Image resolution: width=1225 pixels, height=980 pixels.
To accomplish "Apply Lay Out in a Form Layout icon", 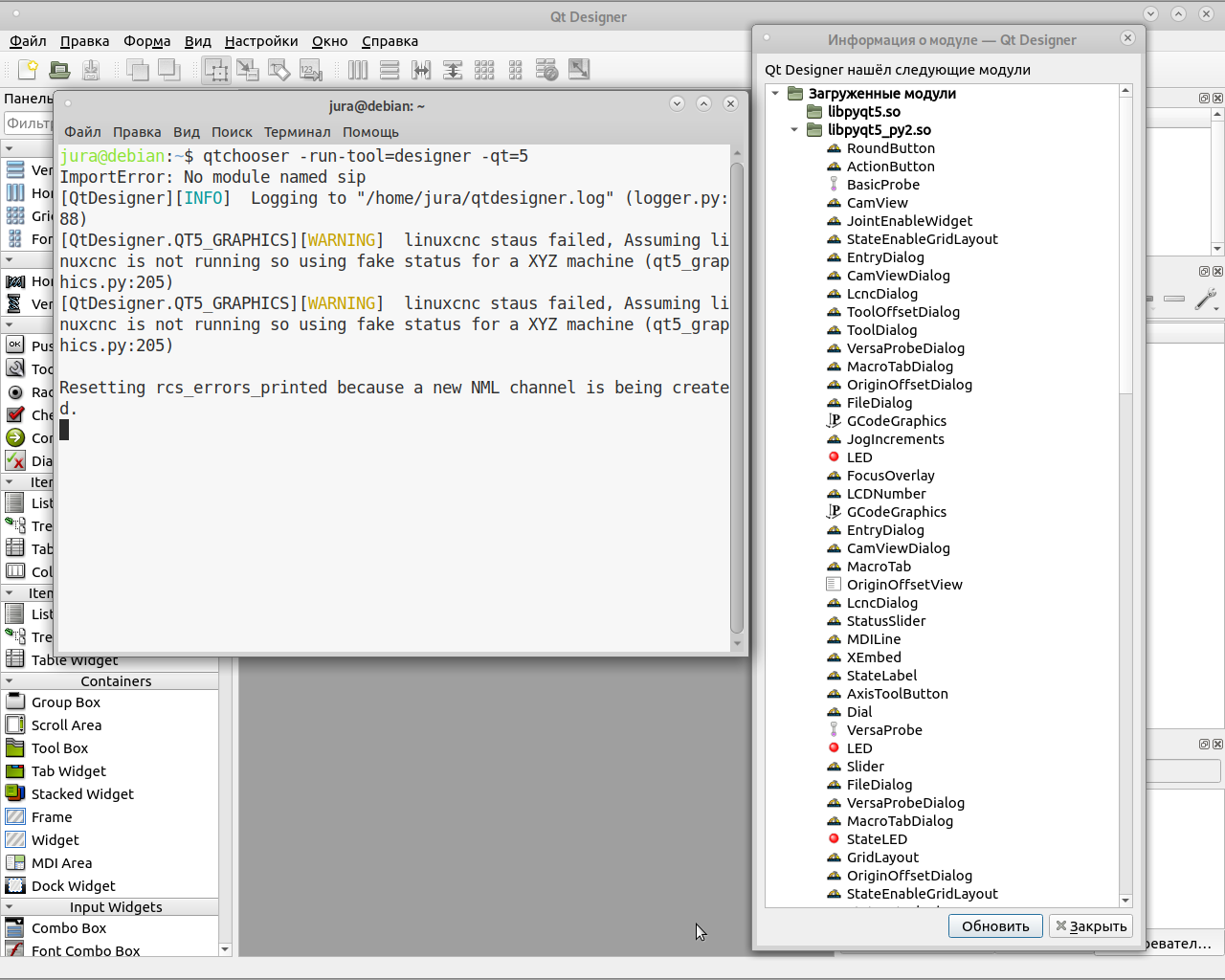I will pos(516,69).
